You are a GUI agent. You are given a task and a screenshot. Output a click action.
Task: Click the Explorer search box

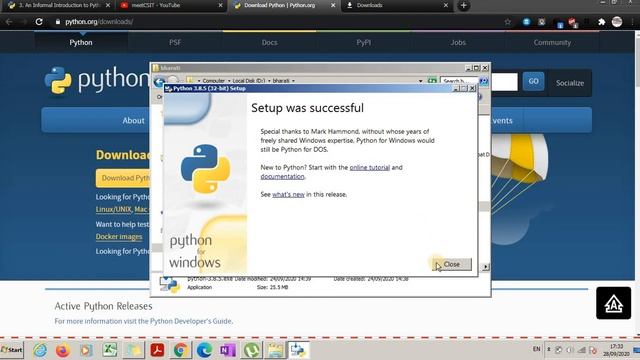click(458, 81)
